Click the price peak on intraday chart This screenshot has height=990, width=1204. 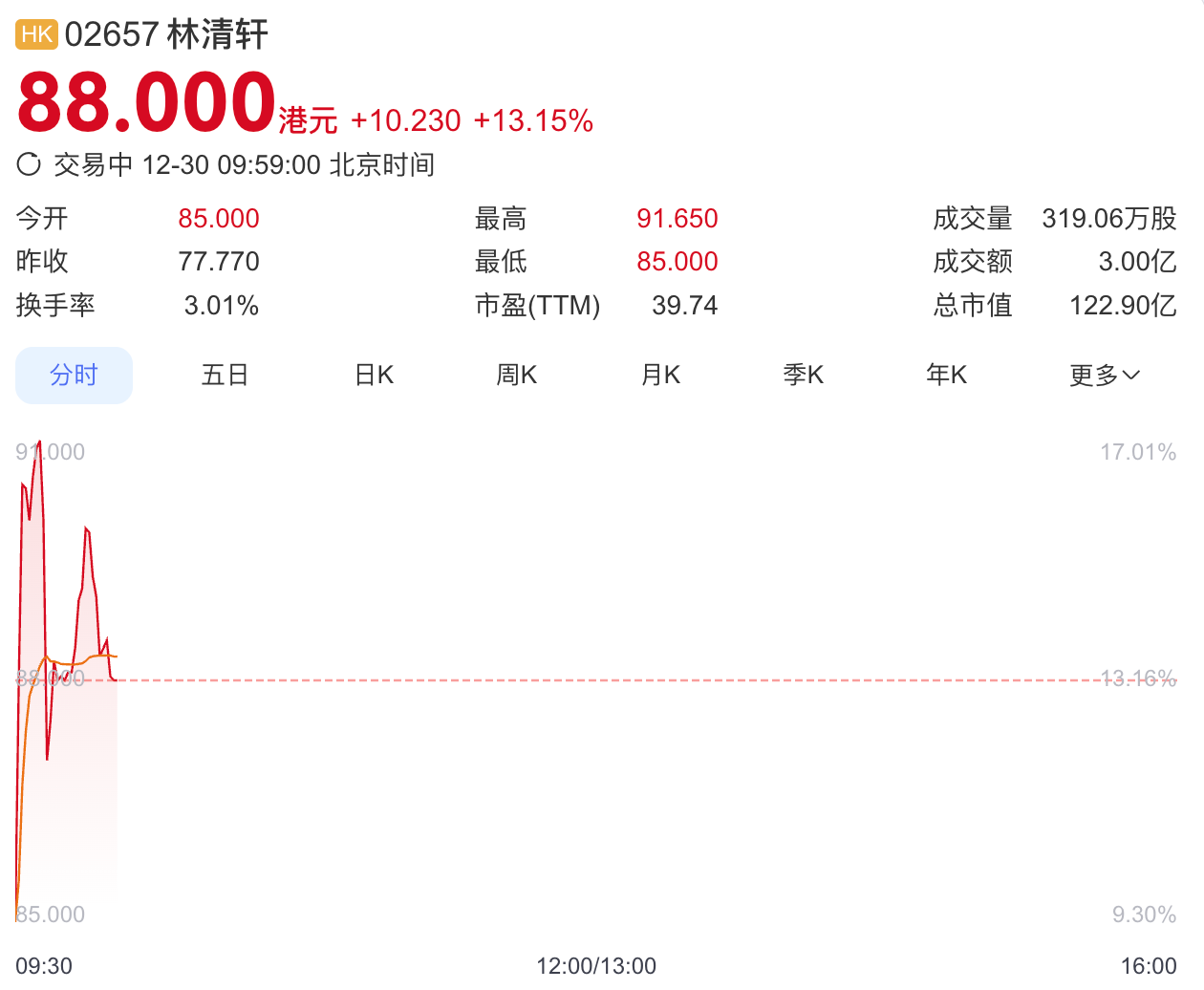39,442
